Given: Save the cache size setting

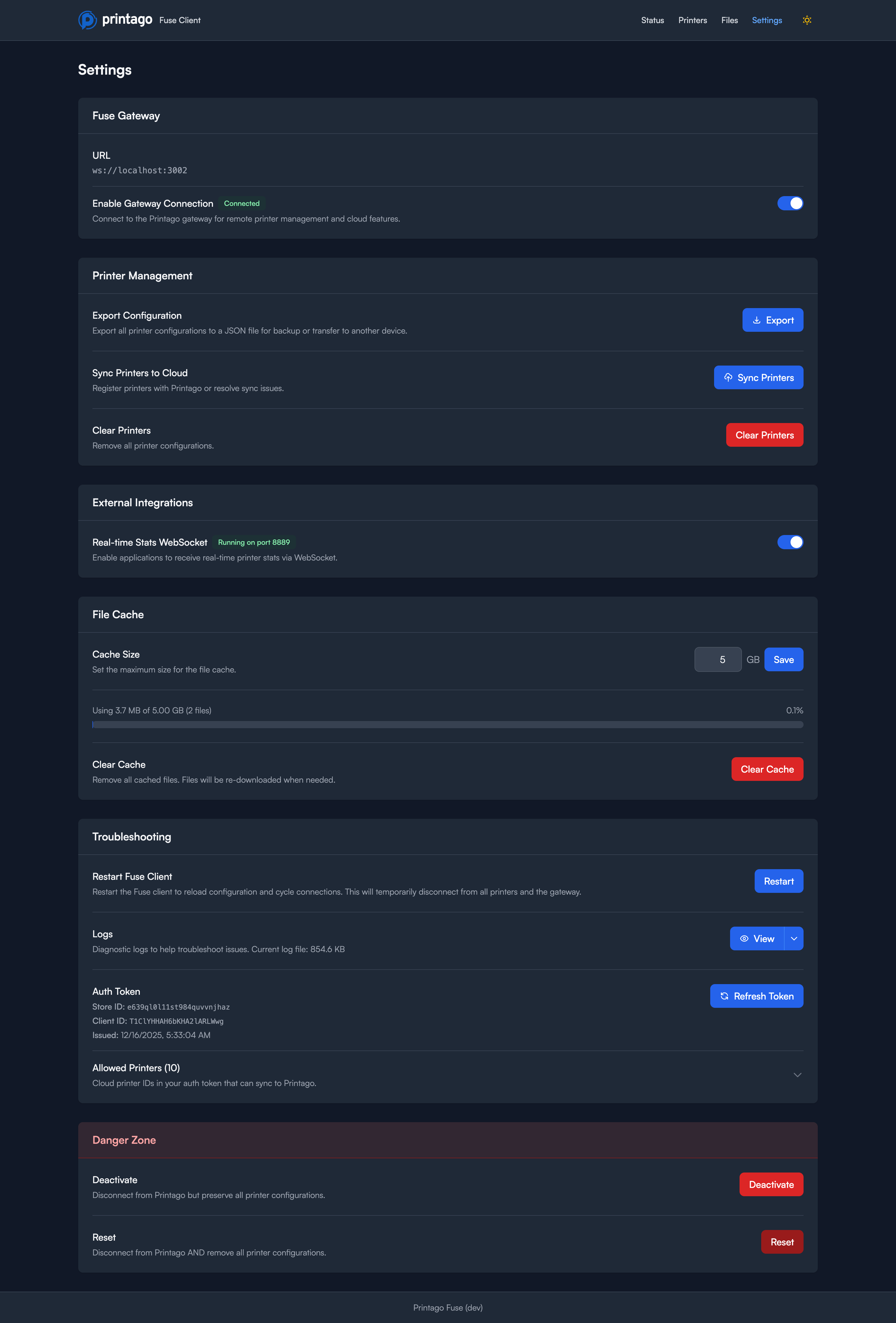Looking at the screenshot, I should pos(783,659).
